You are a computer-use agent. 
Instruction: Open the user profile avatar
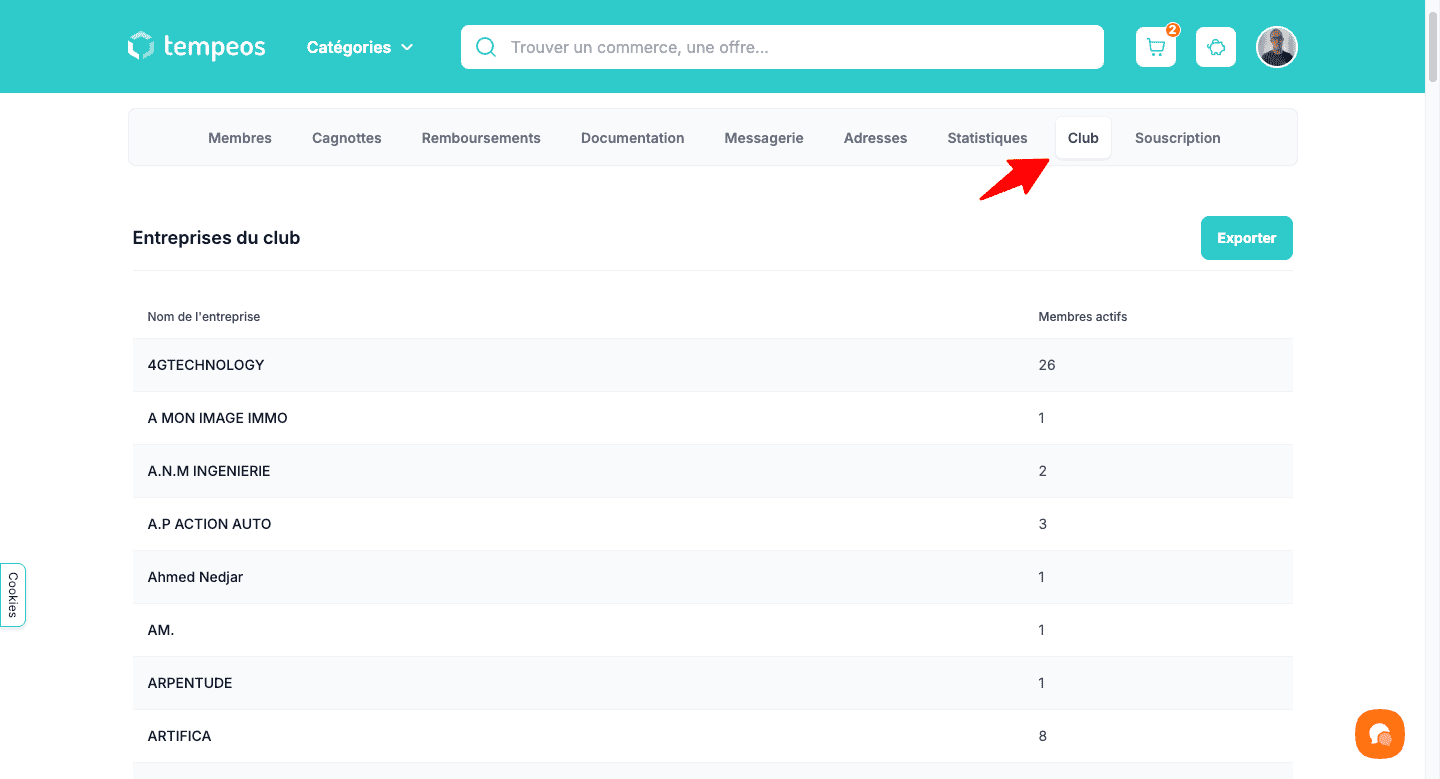1277,47
